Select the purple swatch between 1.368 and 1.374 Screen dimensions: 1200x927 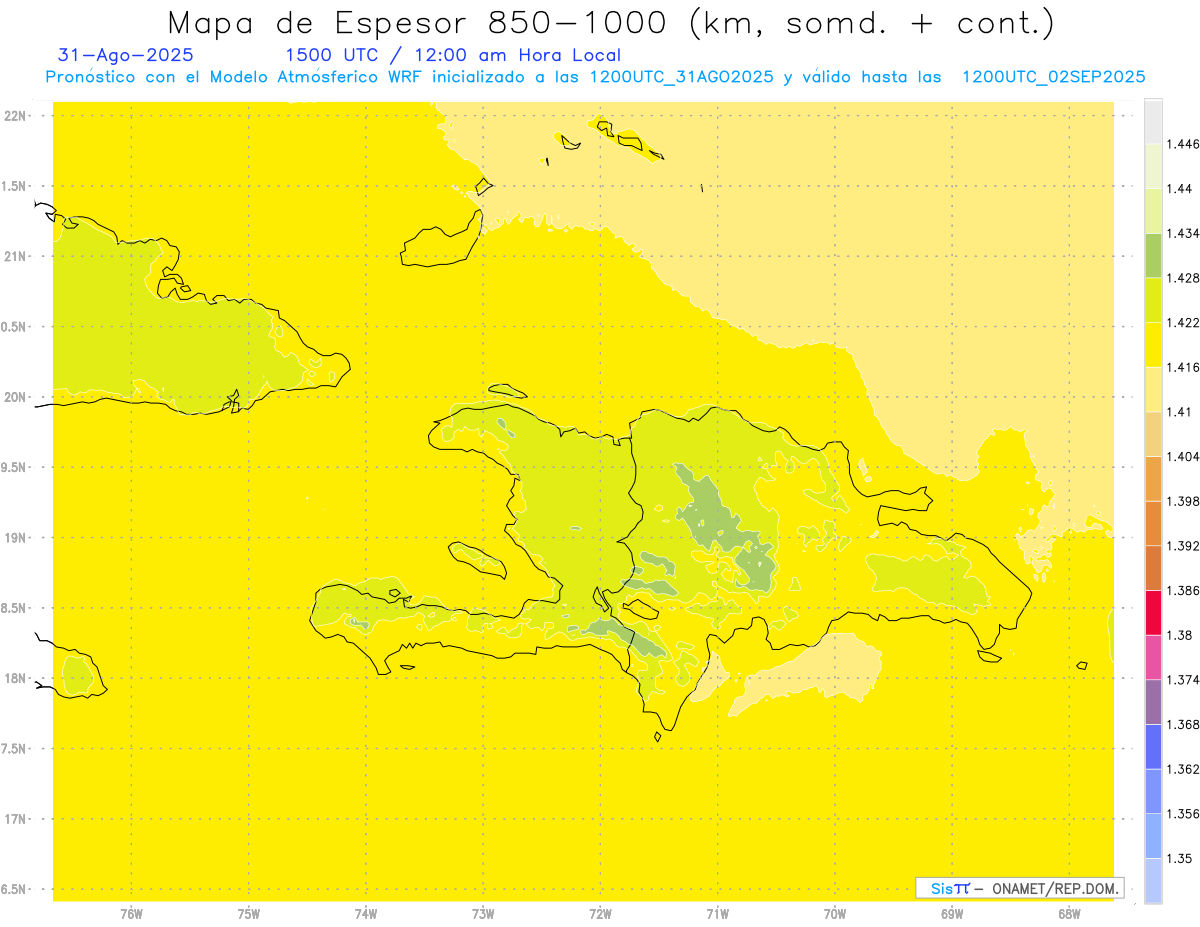(x=1153, y=701)
